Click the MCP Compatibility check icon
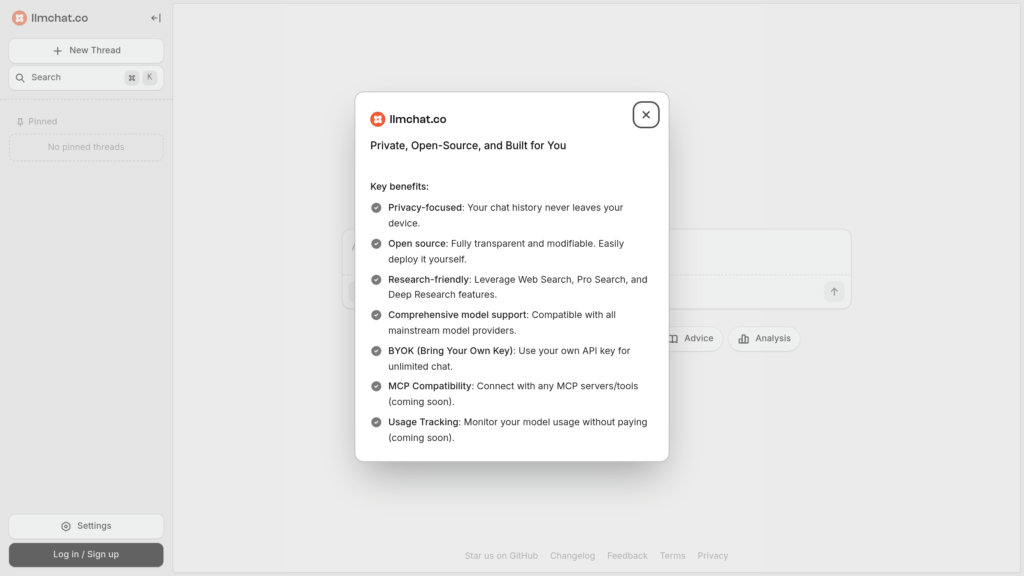The width and height of the screenshot is (1024, 576). (x=376, y=386)
